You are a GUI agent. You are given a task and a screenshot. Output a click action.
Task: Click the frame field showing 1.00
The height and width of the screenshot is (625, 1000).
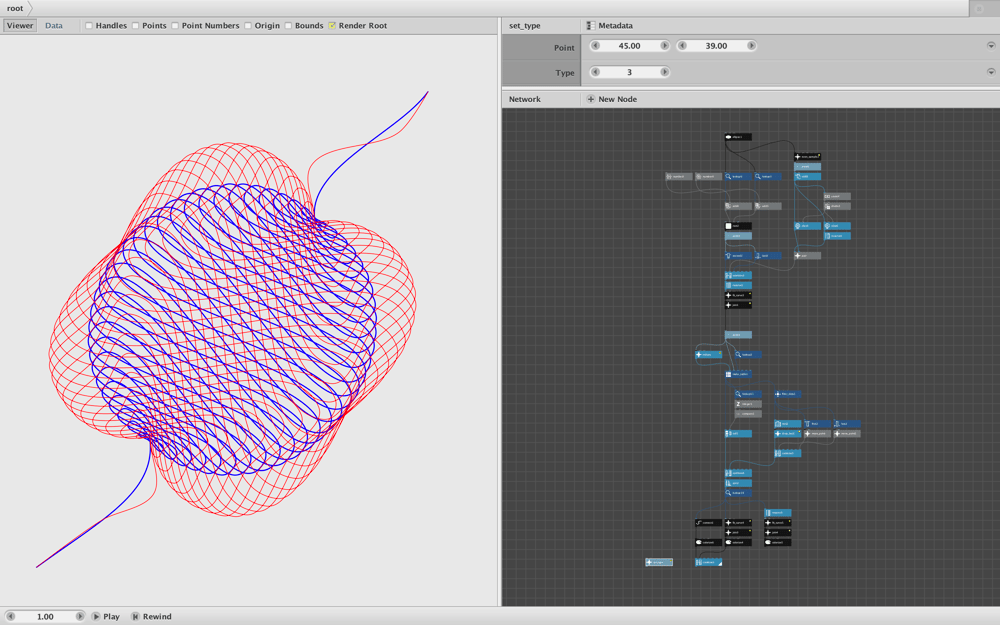click(45, 616)
